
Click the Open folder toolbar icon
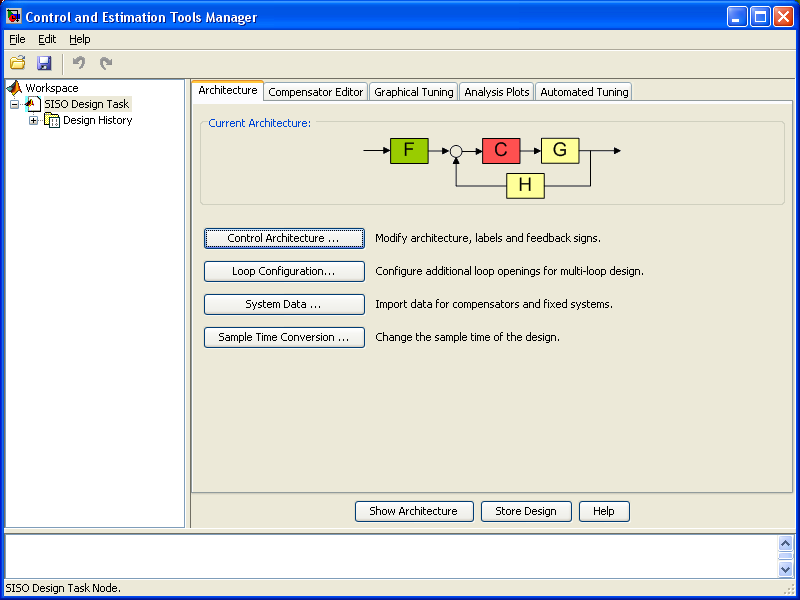coord(18,63)
